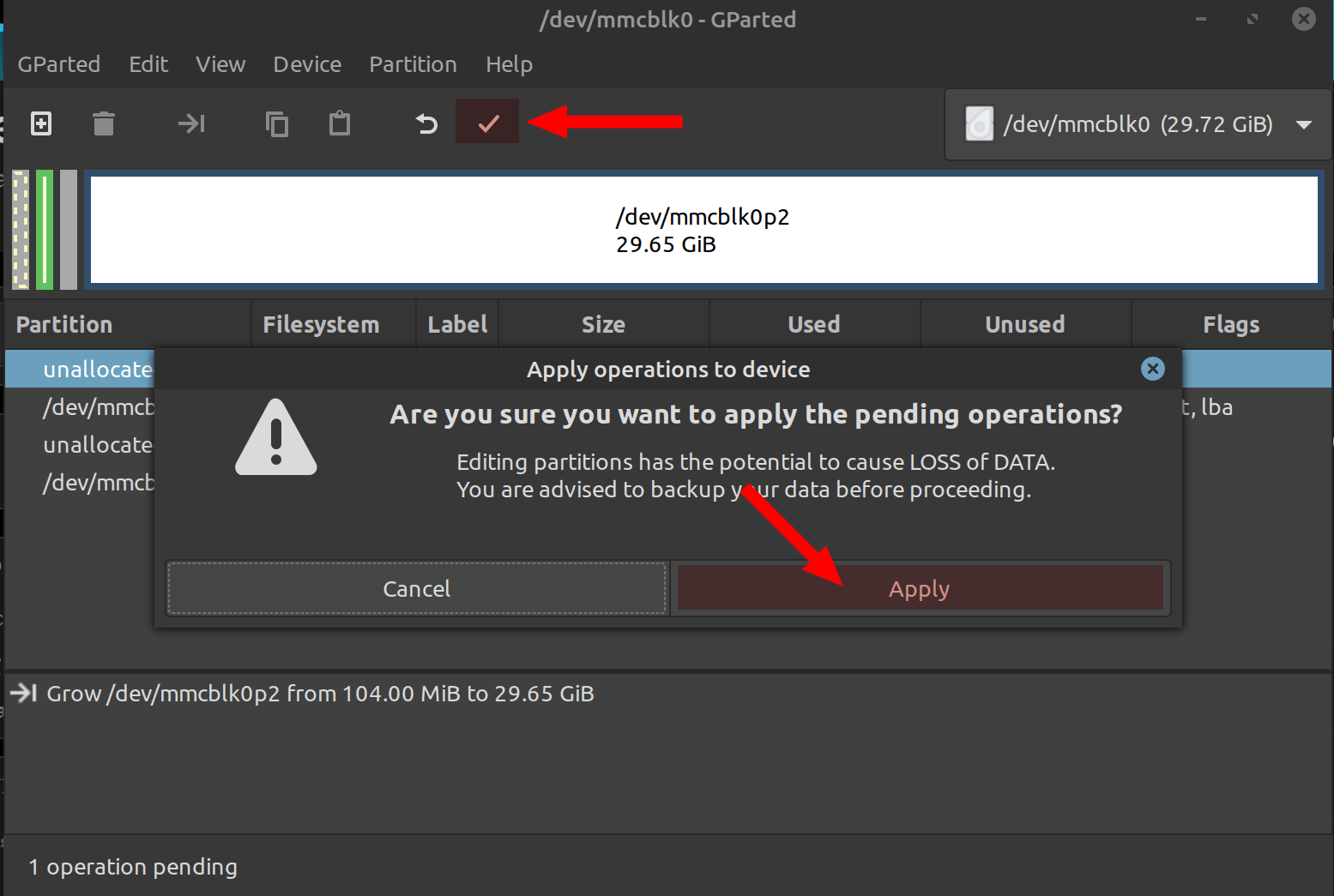Click the warning triangle icon in dialog
1334x896 pixels.
point(276,437)
